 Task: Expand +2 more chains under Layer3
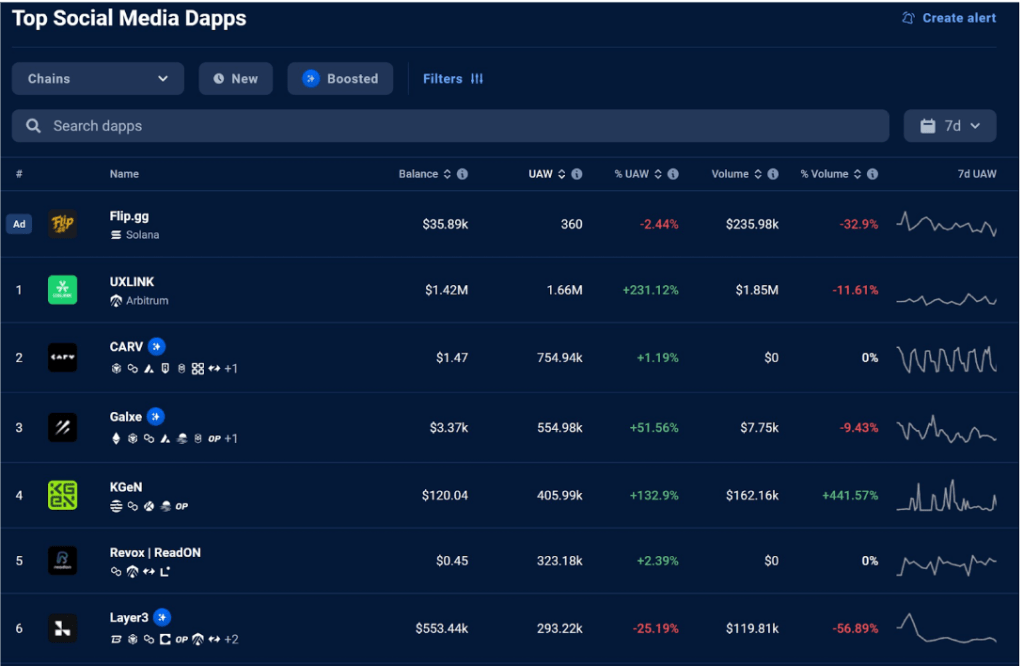(x=232, y=640)
